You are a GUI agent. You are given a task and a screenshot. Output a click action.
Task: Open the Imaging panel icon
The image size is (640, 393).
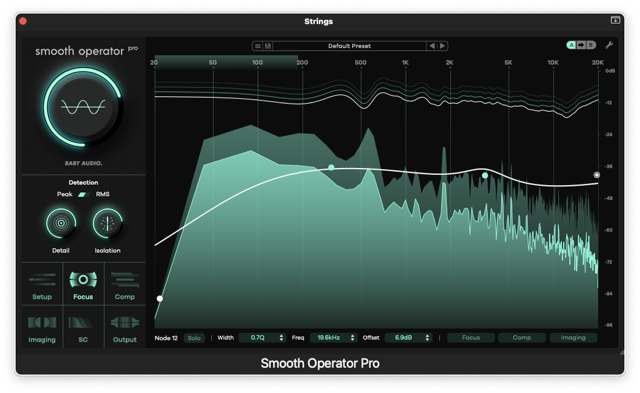(x=42, y=327)
